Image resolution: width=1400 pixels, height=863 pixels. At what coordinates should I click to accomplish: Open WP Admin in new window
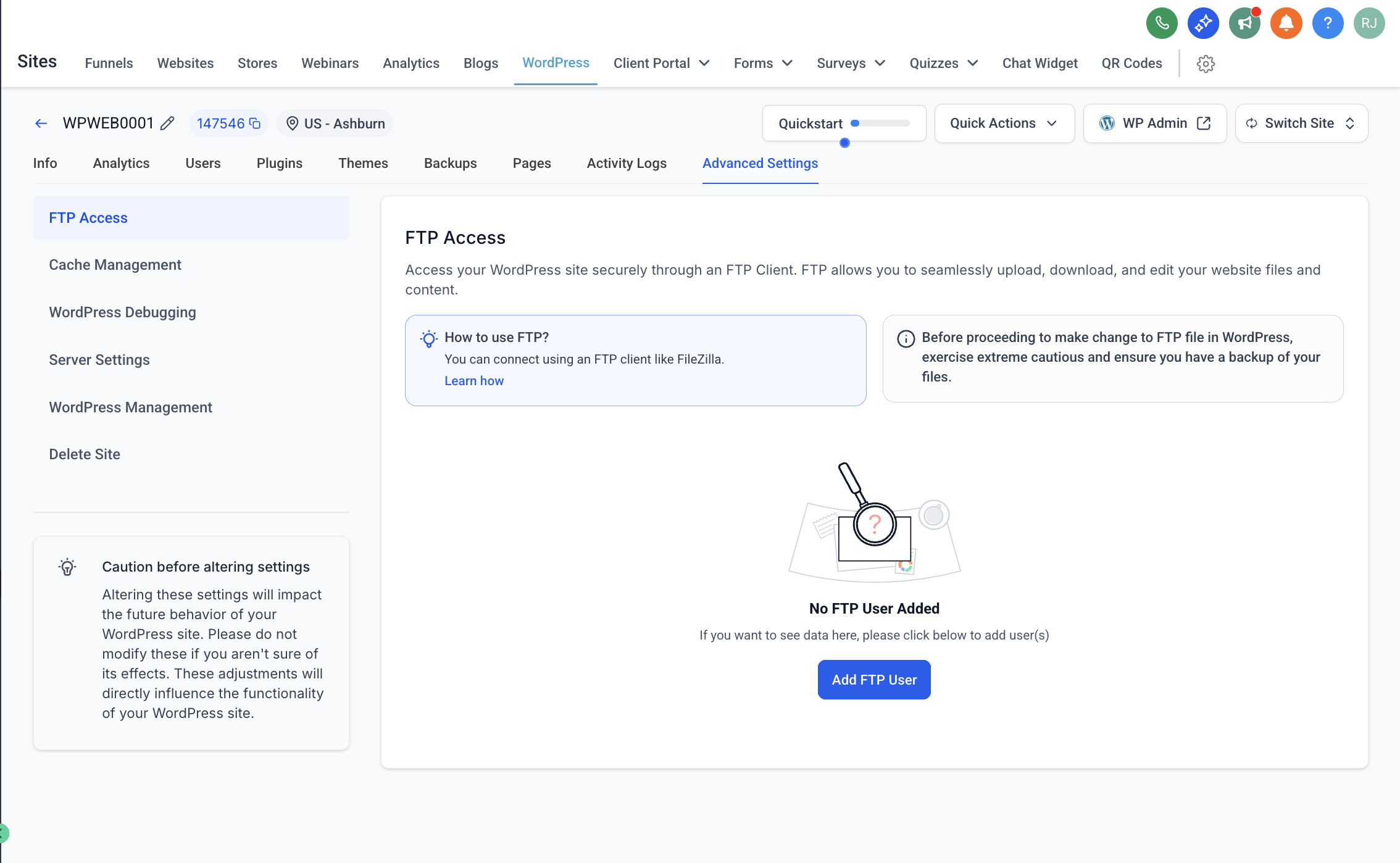[x=1154, y=123]
